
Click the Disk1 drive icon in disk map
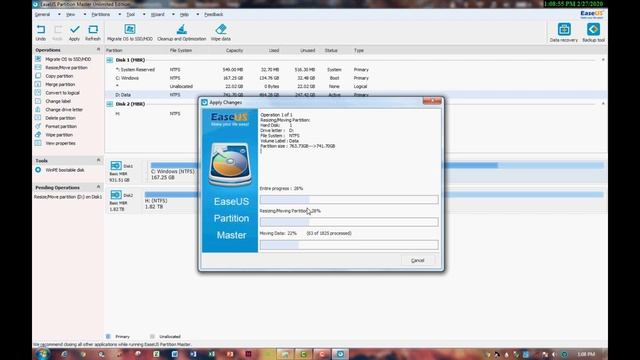click(116, 166)
